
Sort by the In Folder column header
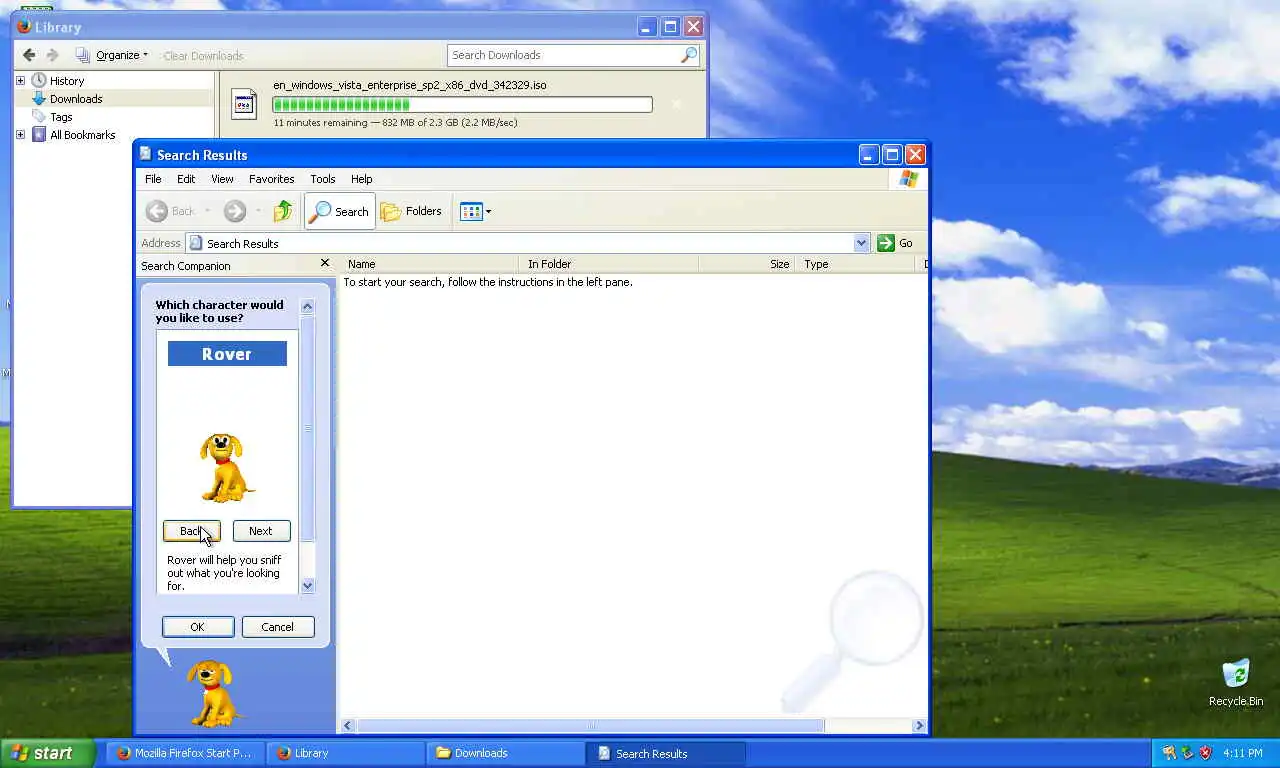[x=609, y=264]
